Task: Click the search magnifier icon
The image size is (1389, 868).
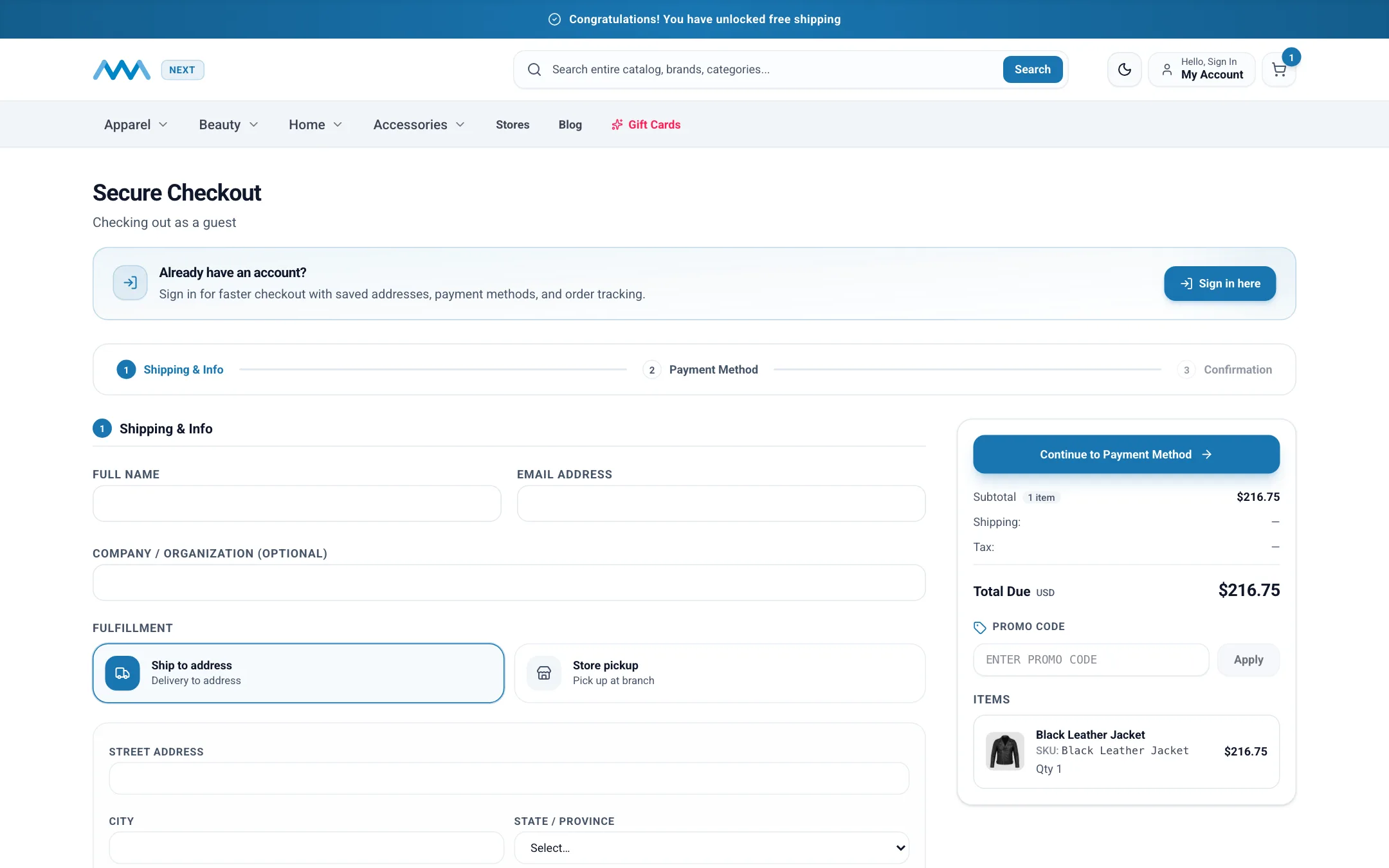Action: (x=534, y=69)
